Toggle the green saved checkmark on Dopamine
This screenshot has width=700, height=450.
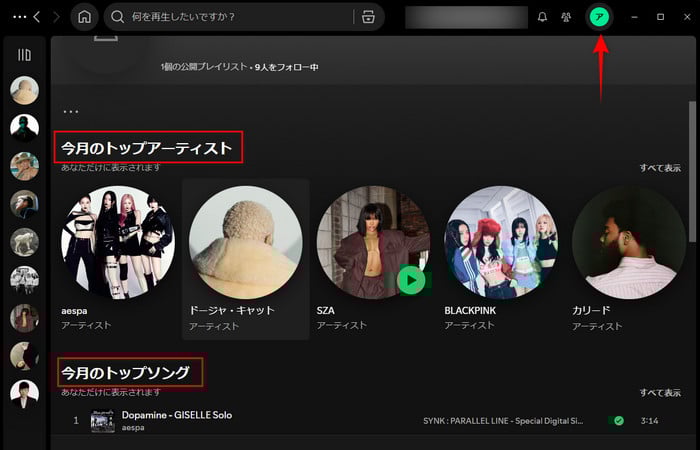(619, 421)
